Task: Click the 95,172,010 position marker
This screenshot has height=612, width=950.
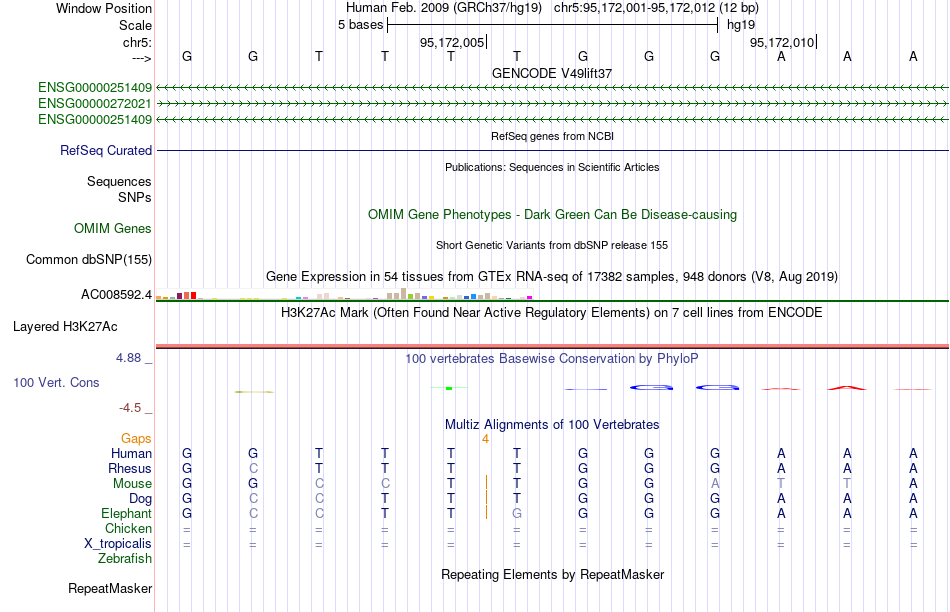Action: (782, 42)
